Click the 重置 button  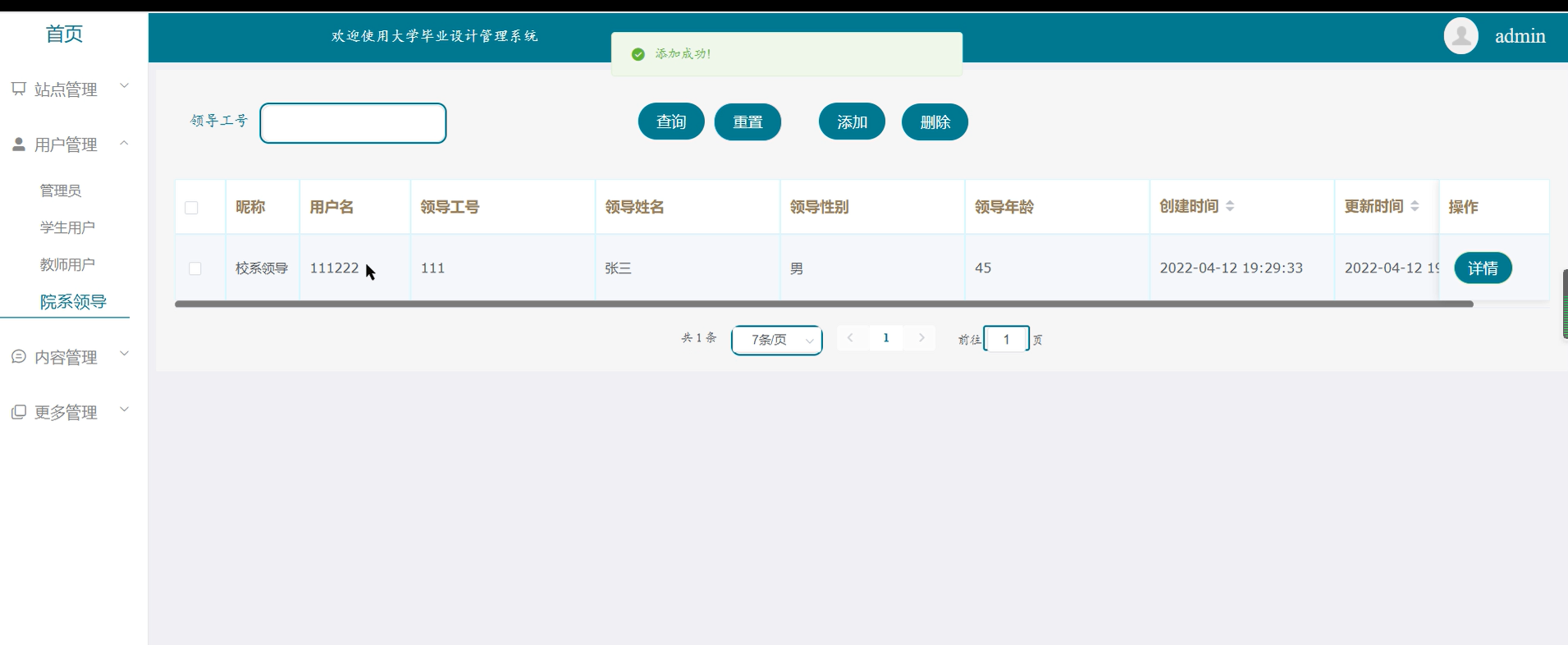(747, 121)
